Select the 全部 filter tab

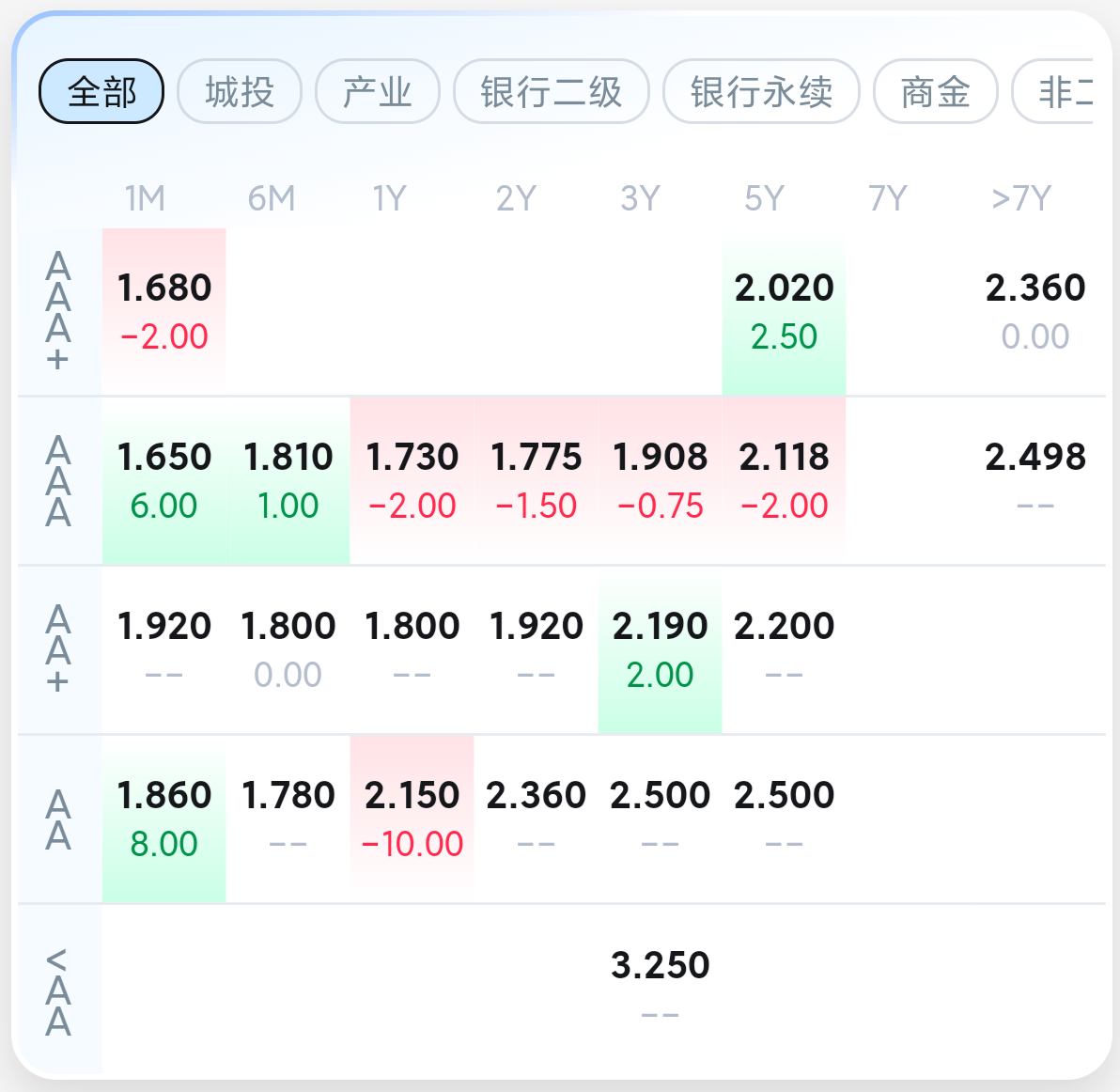(101, 92)
